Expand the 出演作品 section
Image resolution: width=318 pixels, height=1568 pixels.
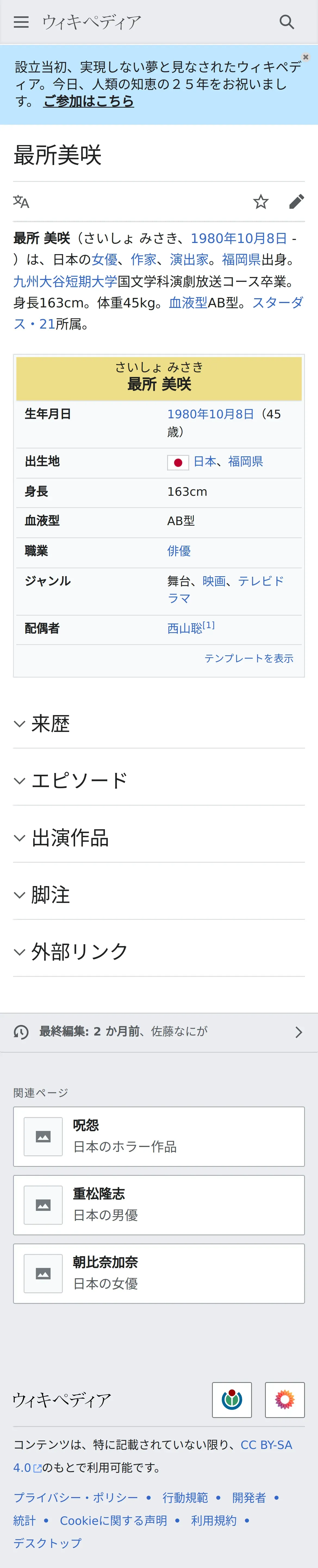click(x=159, y=838)
